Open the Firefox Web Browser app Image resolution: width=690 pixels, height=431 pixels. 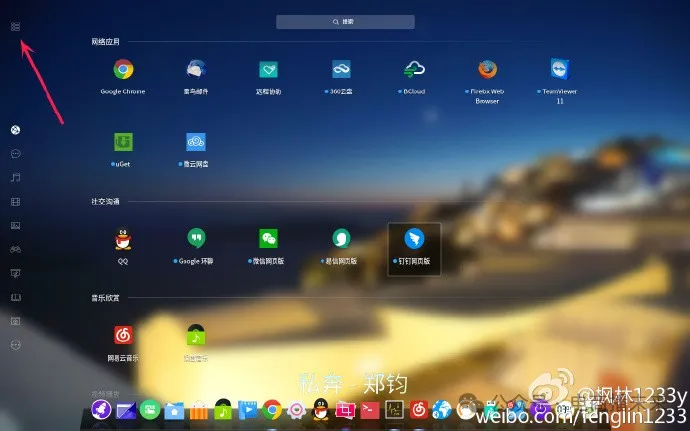click(487, 70)
